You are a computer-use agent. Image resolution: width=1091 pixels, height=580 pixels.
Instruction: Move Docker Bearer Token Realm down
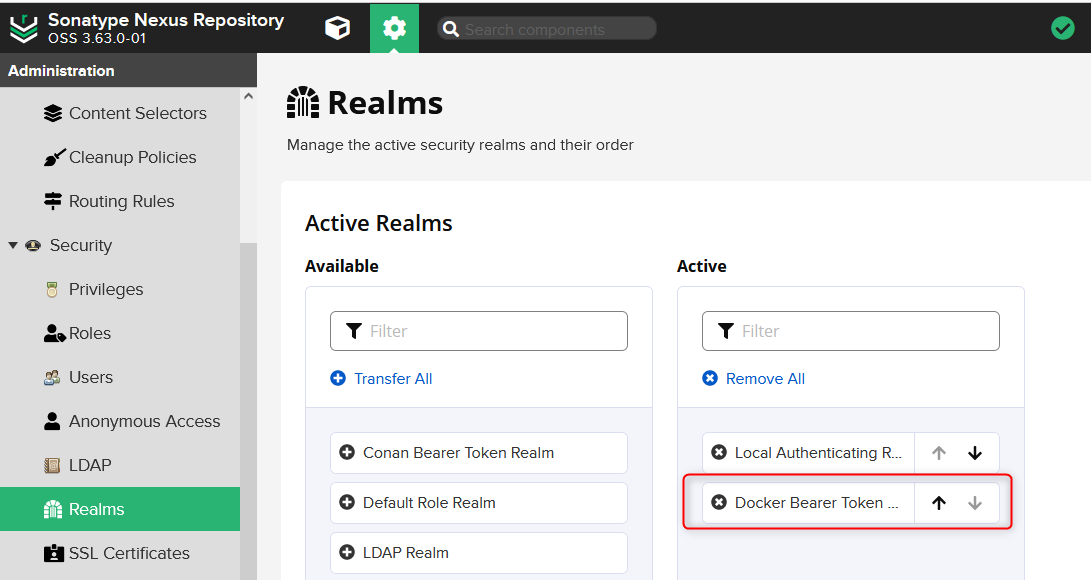coord(975,503)
